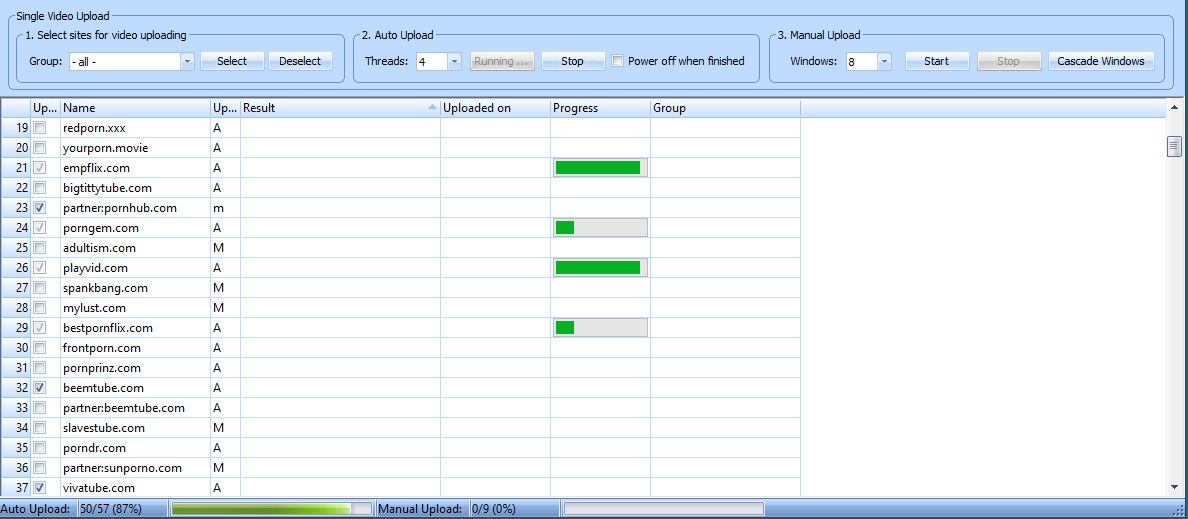Select the pornprinz.com row name

tap(102, 368)
